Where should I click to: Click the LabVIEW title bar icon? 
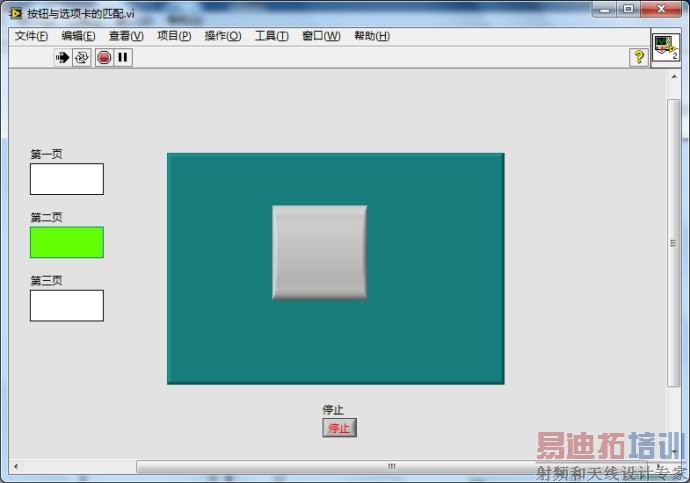(x=15, y=14)
